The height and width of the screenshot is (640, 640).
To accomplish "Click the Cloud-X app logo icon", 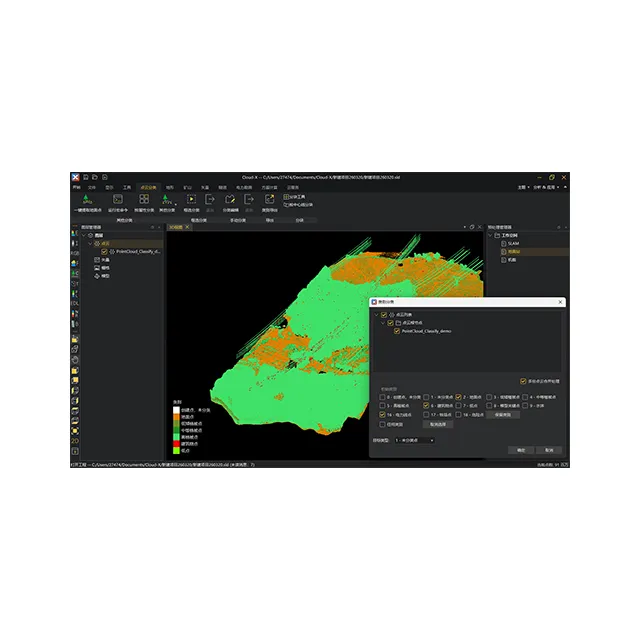I will 76,177.
